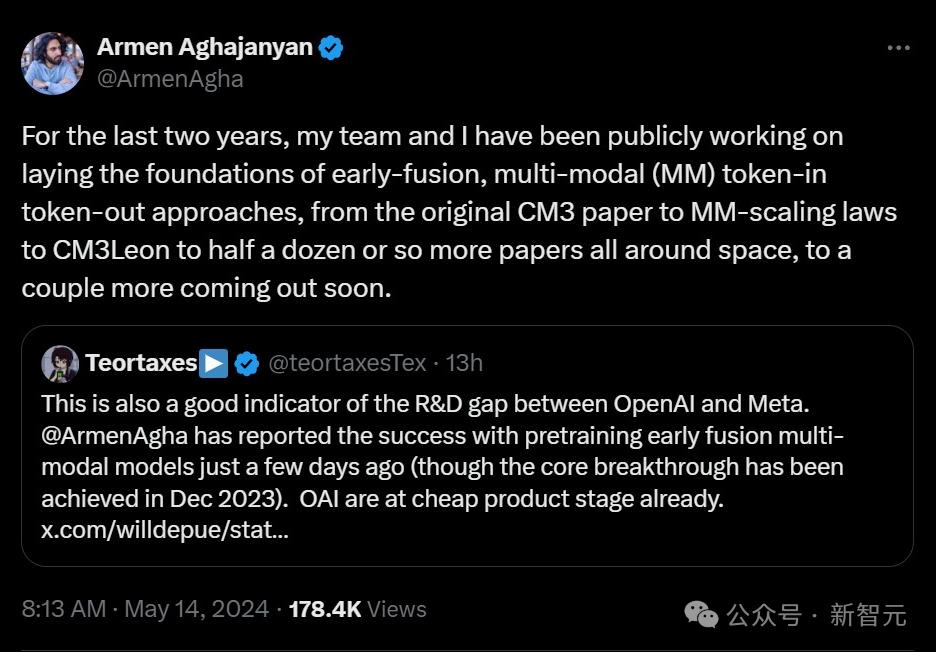This screenshot has width=936, height=652.
Task: Open the Teortaxes avatar in quoted tweet
Action: pos(60,364)
